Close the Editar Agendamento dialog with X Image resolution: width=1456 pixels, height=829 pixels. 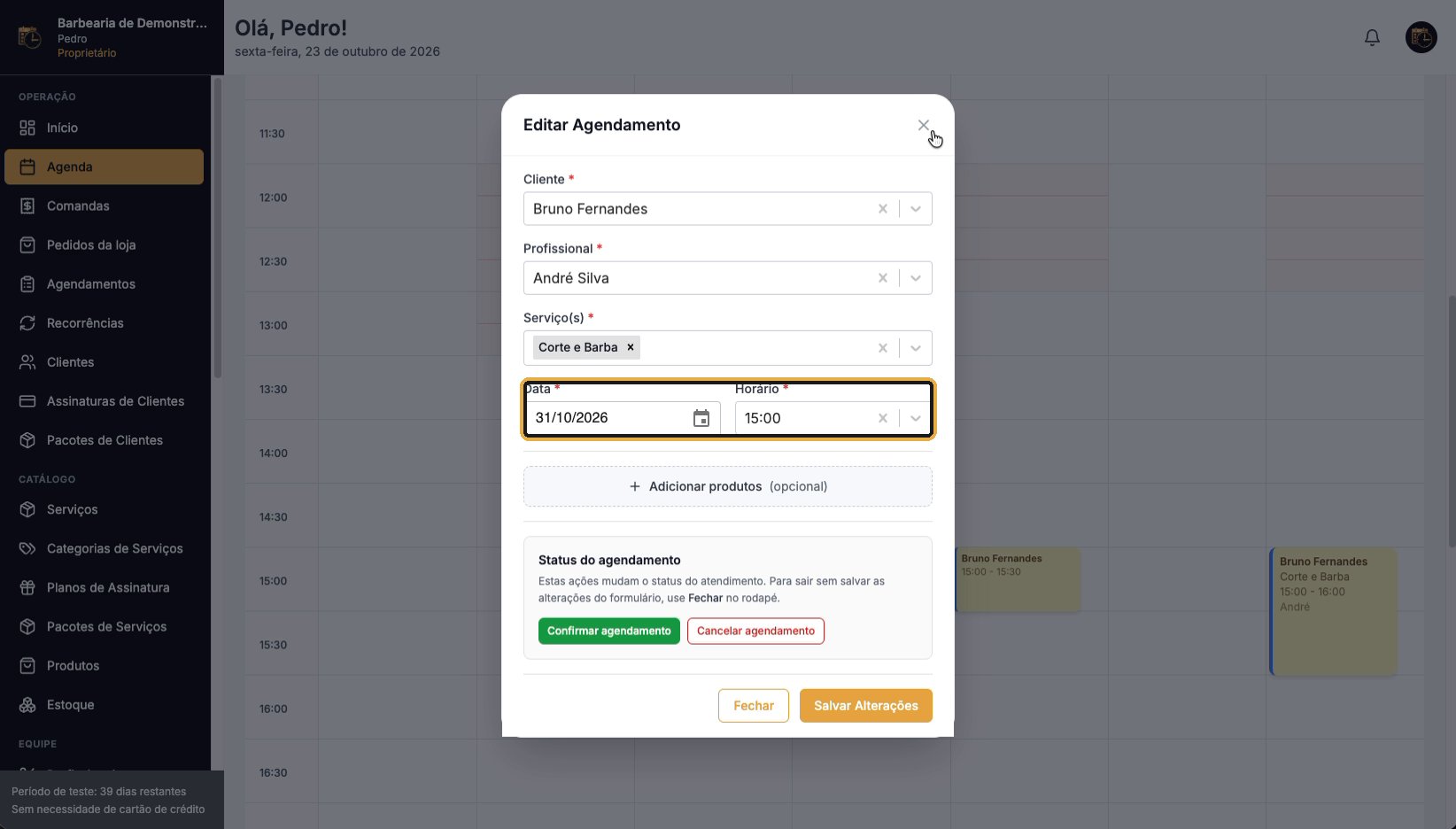click(924, 125)
